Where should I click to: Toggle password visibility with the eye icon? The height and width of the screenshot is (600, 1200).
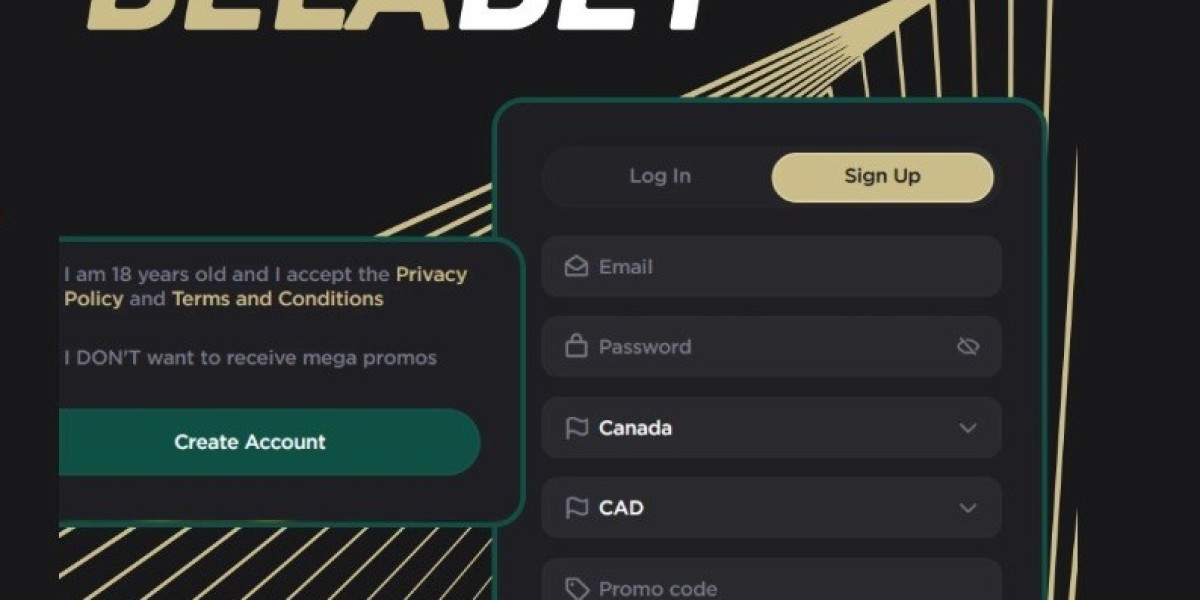tap(967, 347)
